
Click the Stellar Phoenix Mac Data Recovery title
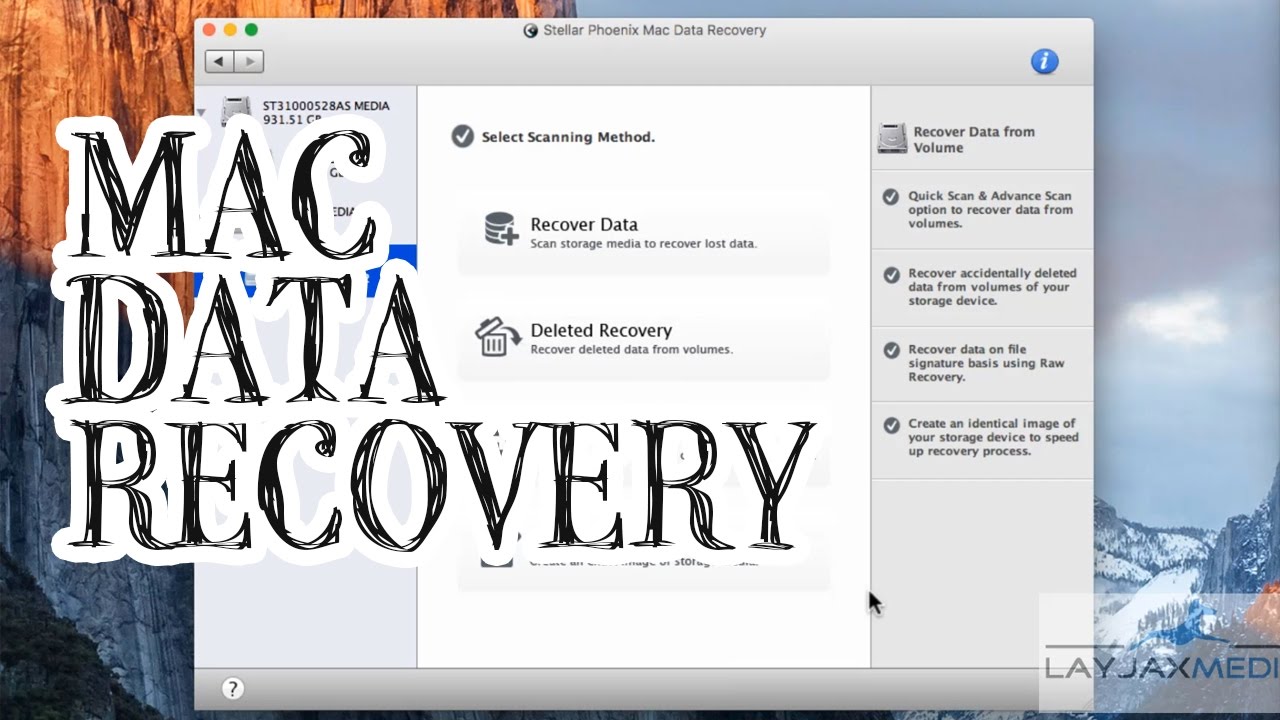click(x=654, y=30)
